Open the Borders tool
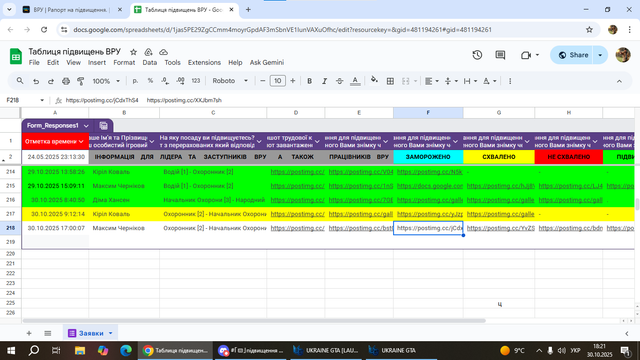Image resolution: width=640 pixels, height=360 pixels. tap(390, 81)
